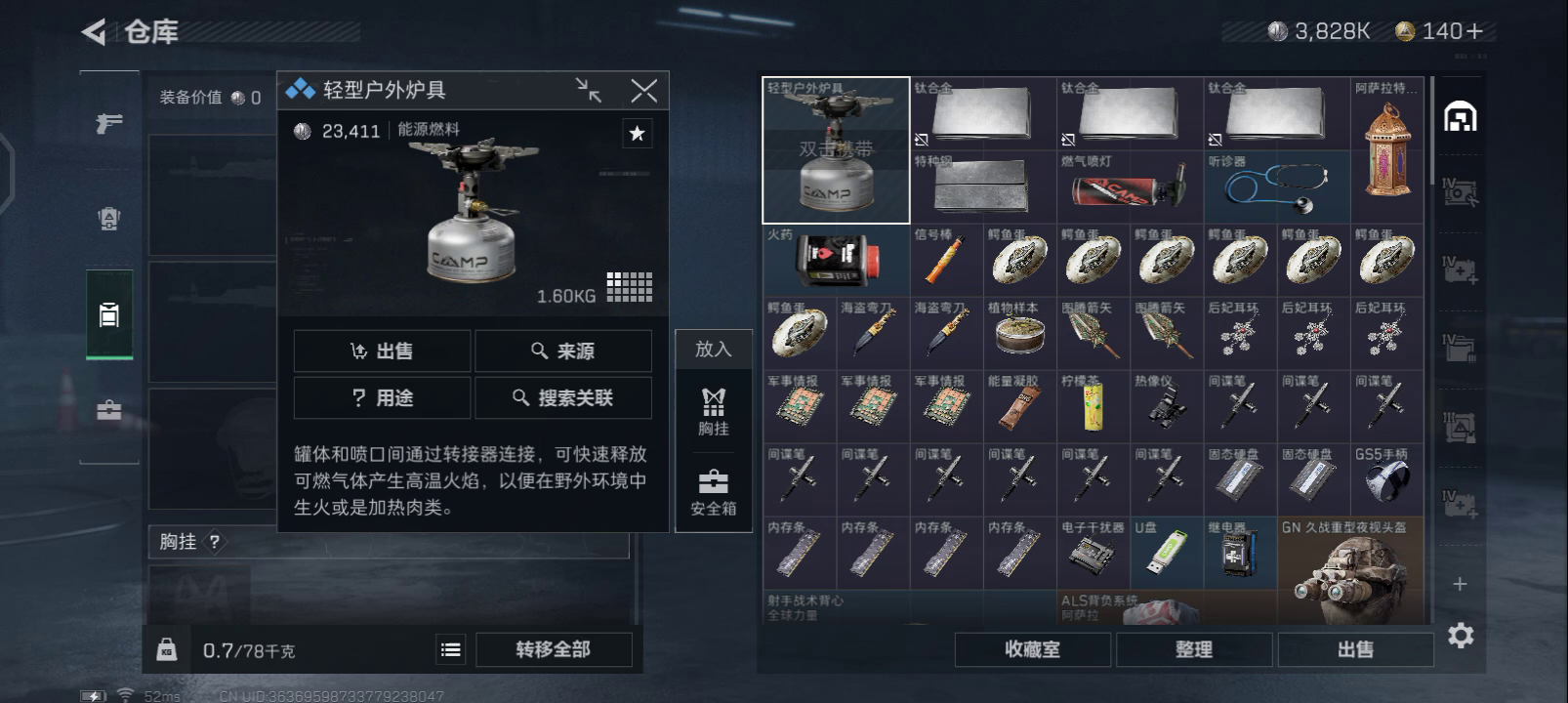1568x703 pixels.
Task: Toggle the favorite star on the item
Action: (637, 134)
